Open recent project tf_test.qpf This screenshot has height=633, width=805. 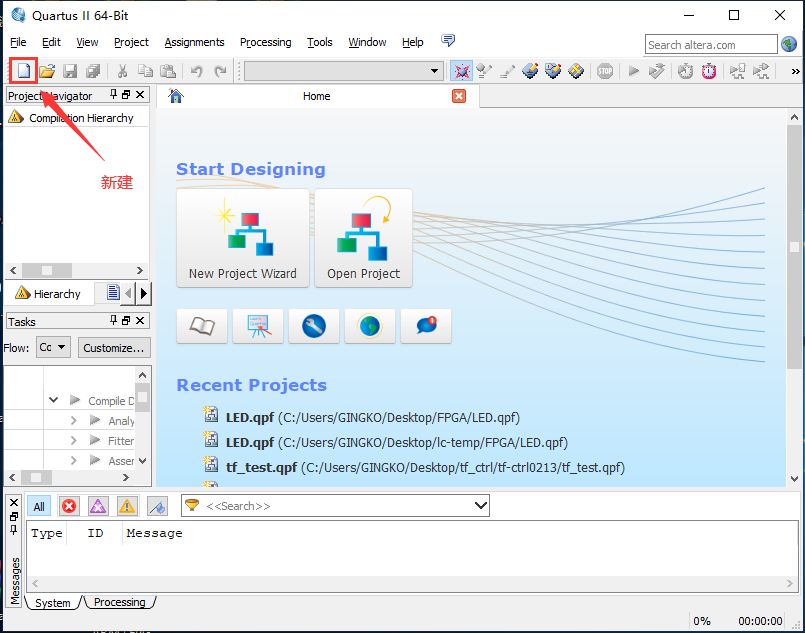tap(261, 467)
